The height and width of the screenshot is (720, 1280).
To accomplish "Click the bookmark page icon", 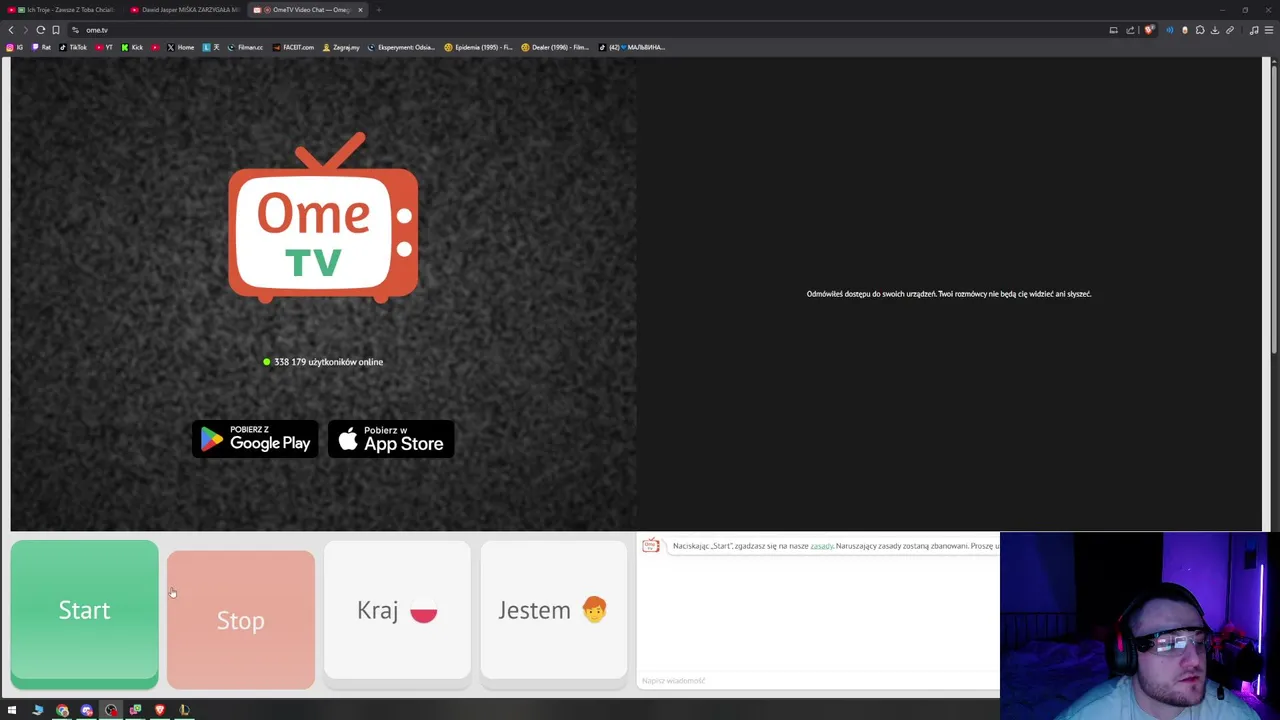I will [x=56, y=30].
